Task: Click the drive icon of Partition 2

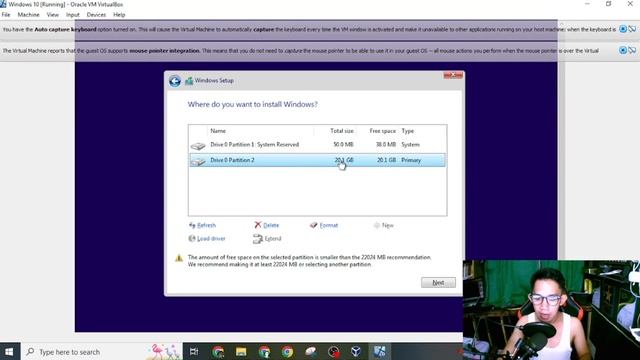Action: point(198,161)
